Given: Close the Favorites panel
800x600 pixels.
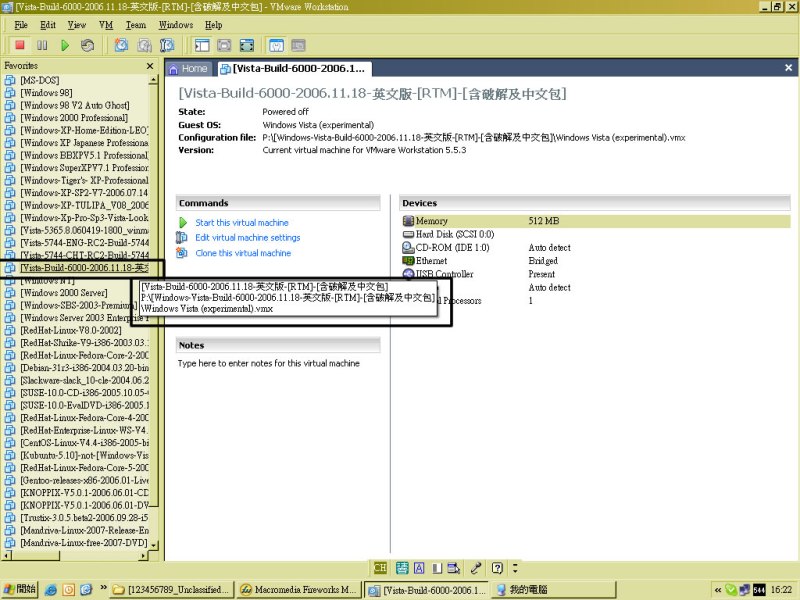Looking at the screenshot, I should (x=150, y=66).
